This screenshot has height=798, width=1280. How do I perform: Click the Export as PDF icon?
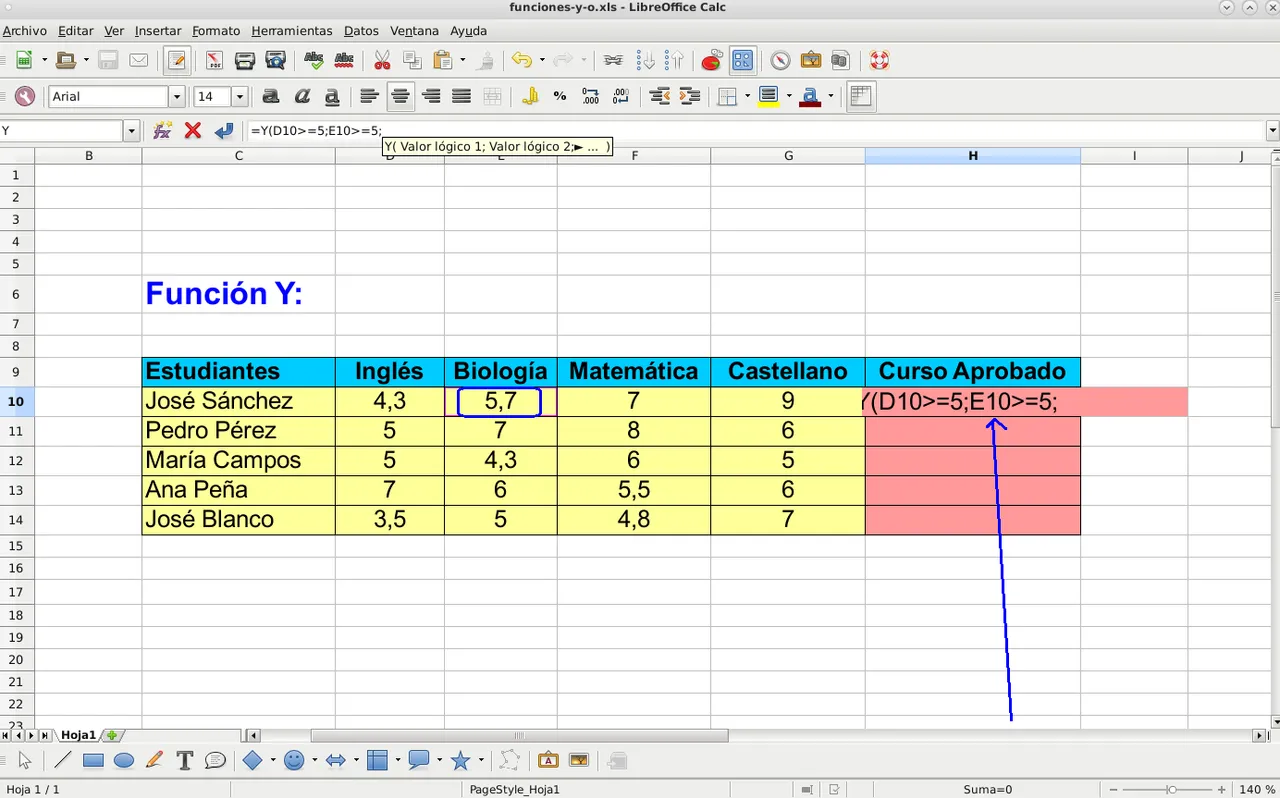(x=214, y=60)
